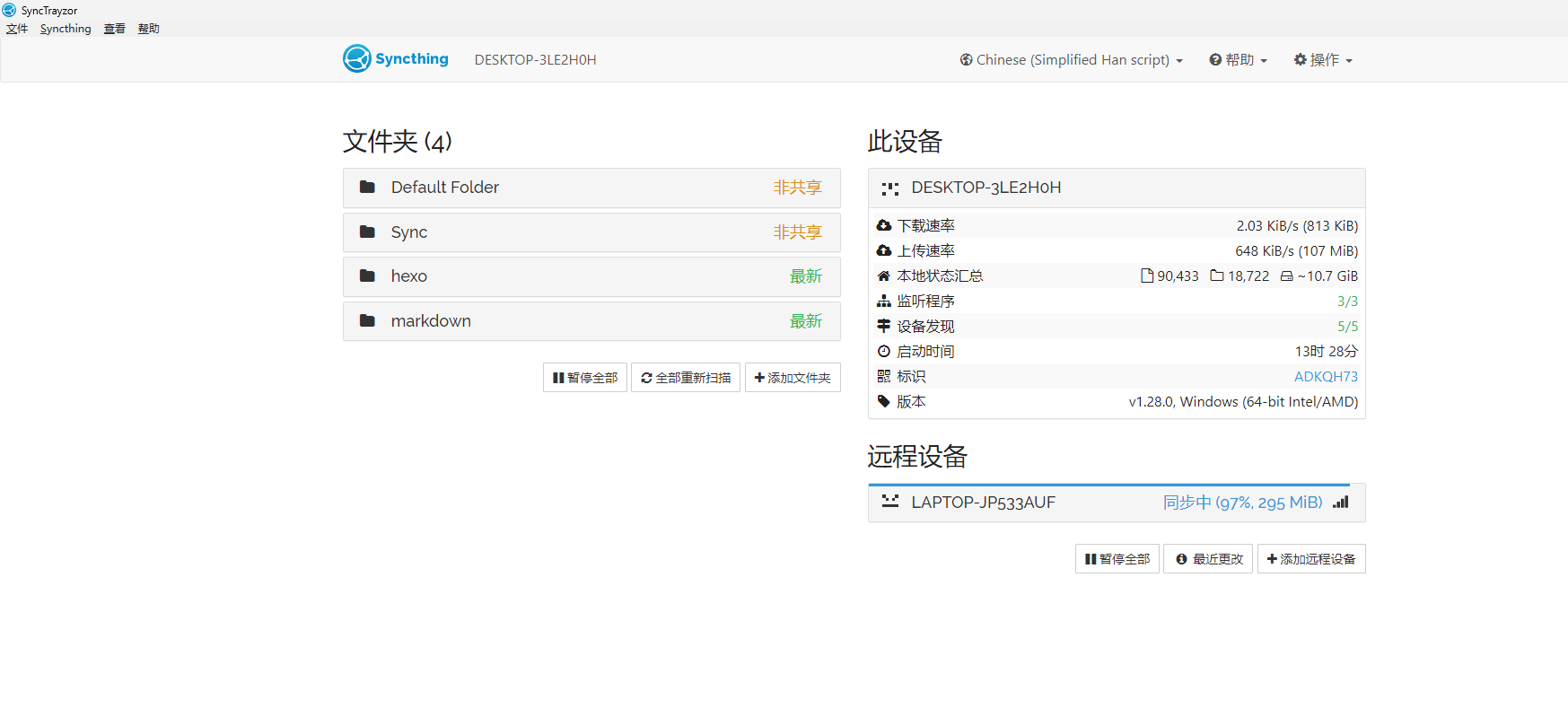Click the sync progress bar above LAPTOP-JP533AUF
This screenshot has height=726, width=1568.
pyautogui.click(x=1109, y=485)
